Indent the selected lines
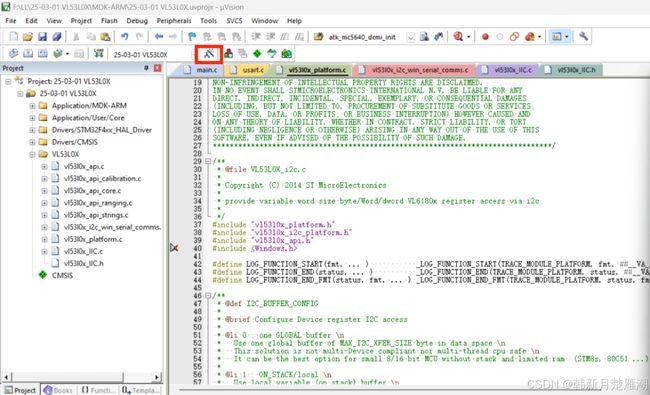 [x=256, y=36]
